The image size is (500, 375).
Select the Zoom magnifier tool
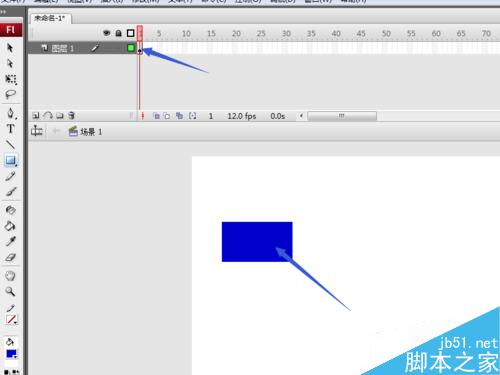click(x=10, y=292)
